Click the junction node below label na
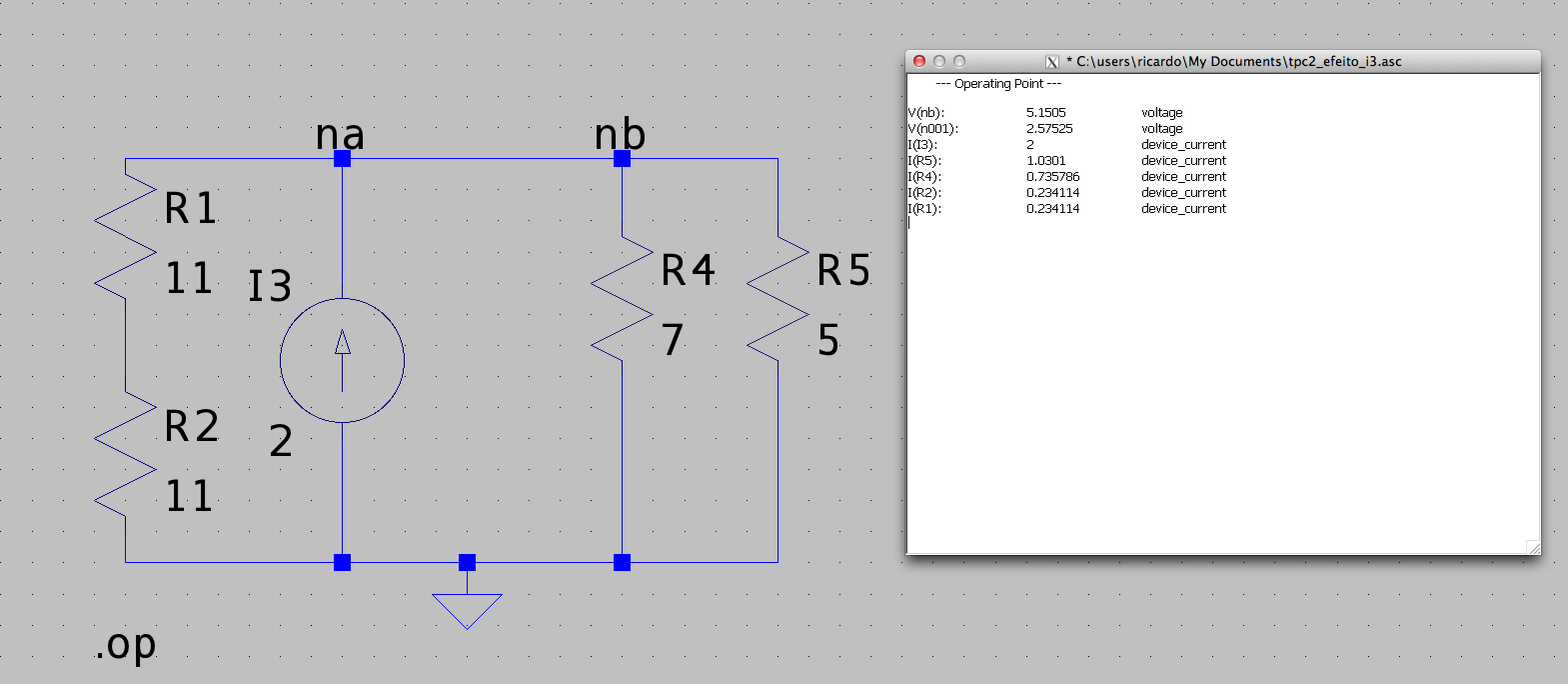Viewport: 1568px width, 684px height. click(342, 159)
